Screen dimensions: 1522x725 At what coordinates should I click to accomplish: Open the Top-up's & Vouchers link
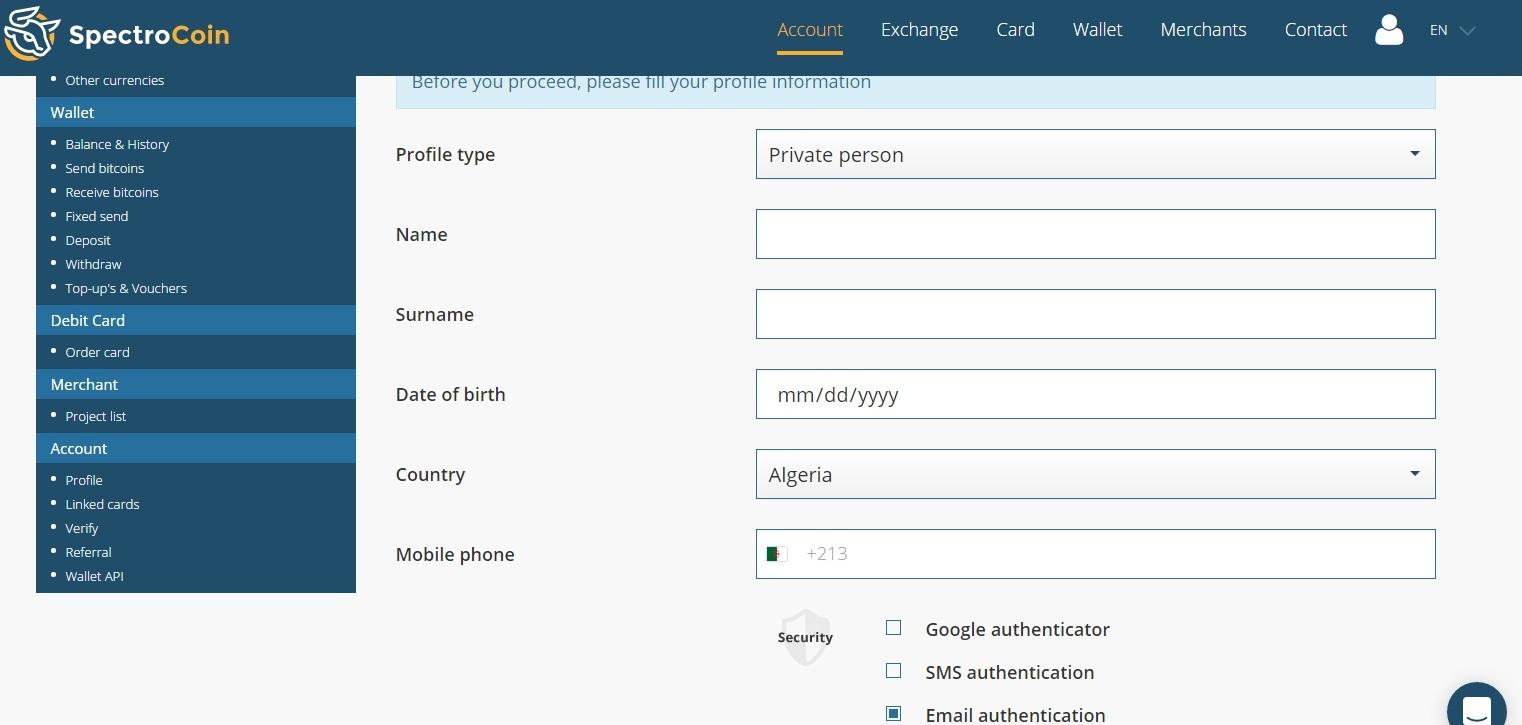point(126,288)
